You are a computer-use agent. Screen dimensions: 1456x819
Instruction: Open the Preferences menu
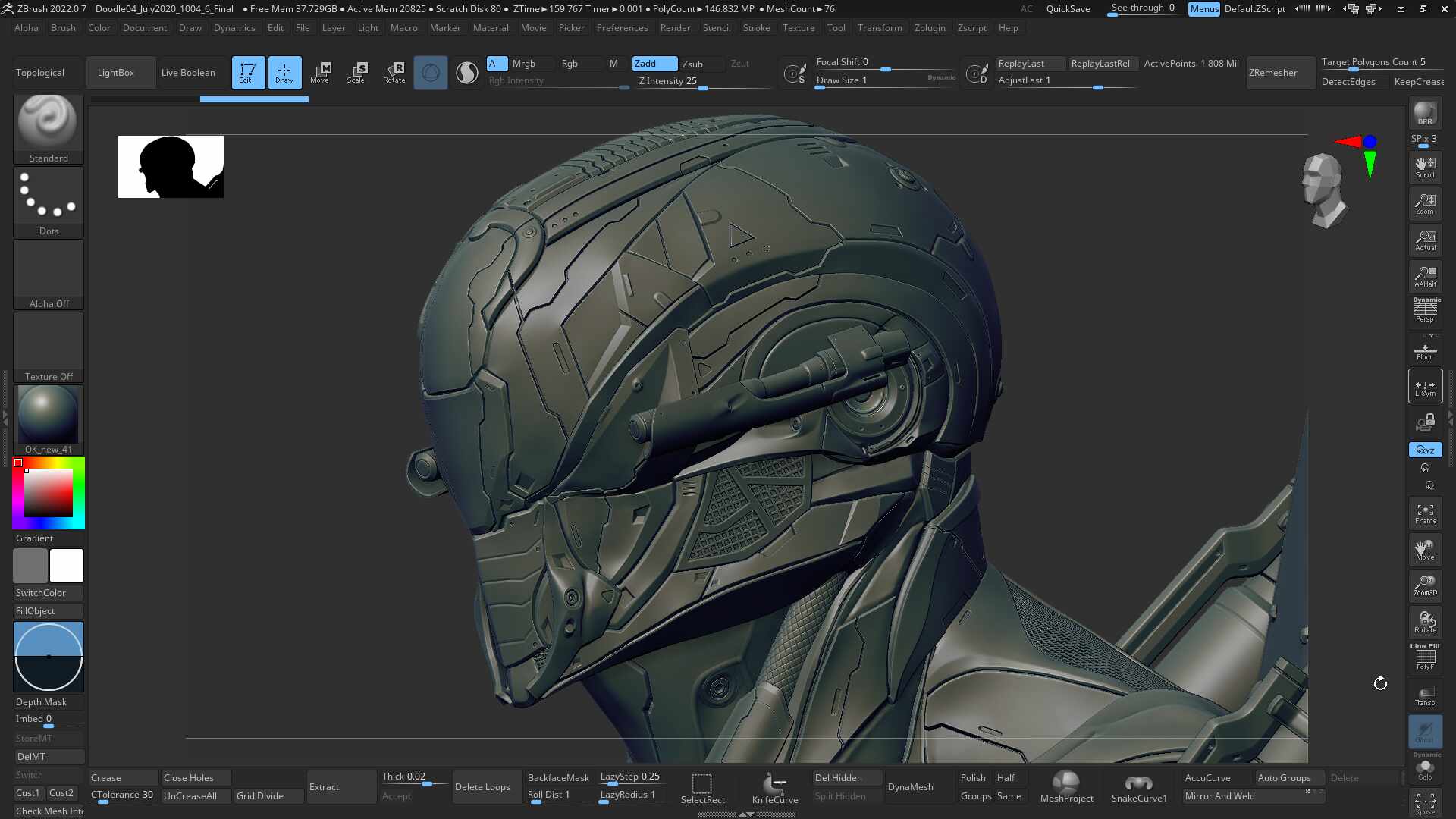point(622,28)
